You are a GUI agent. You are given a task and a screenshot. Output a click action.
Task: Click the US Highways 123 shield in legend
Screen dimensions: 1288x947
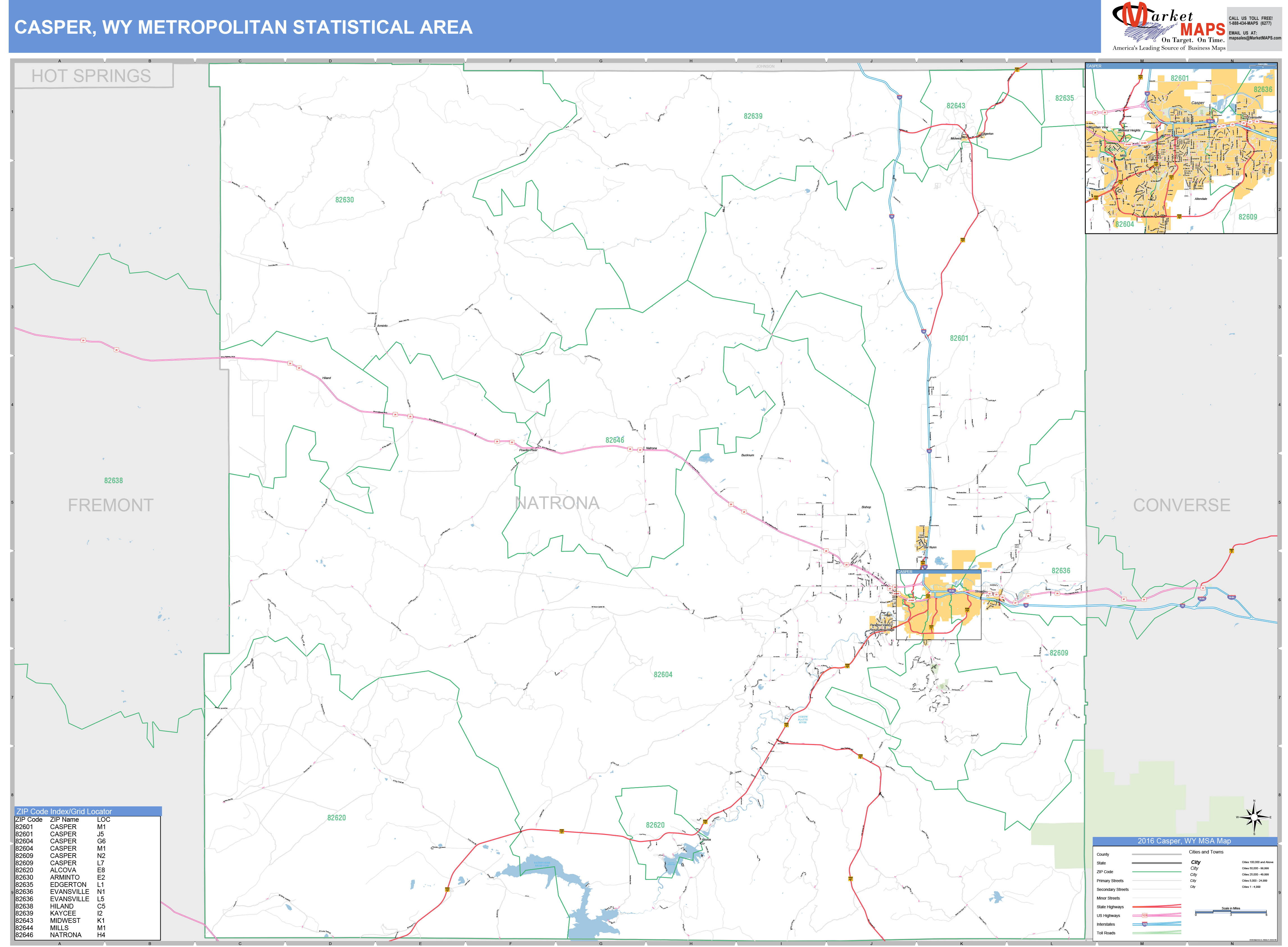pos(1145,916)
